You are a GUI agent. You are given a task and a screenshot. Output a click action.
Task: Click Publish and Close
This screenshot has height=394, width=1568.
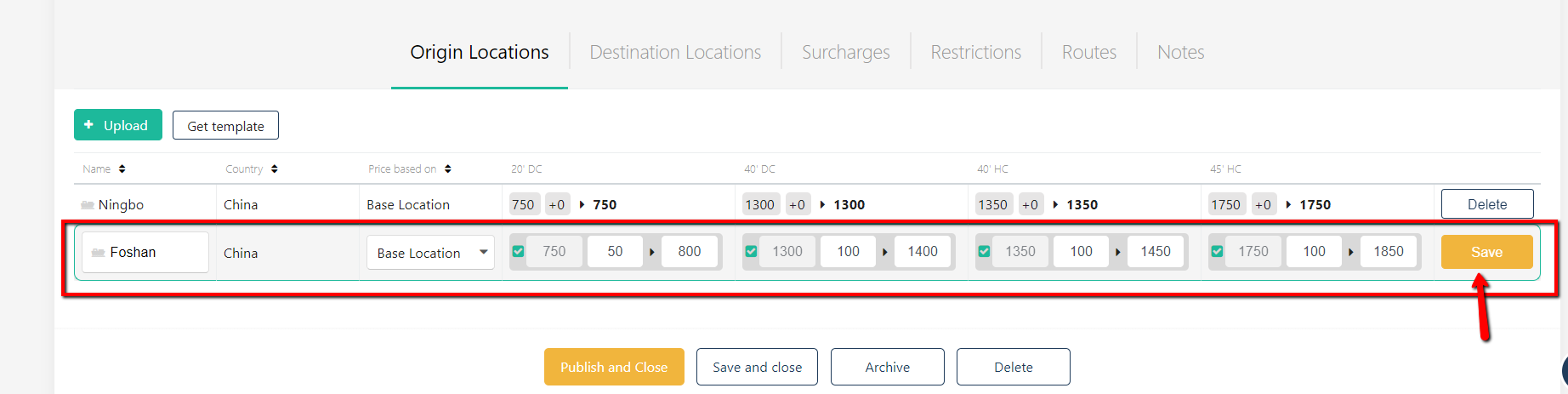click(614, 367)
